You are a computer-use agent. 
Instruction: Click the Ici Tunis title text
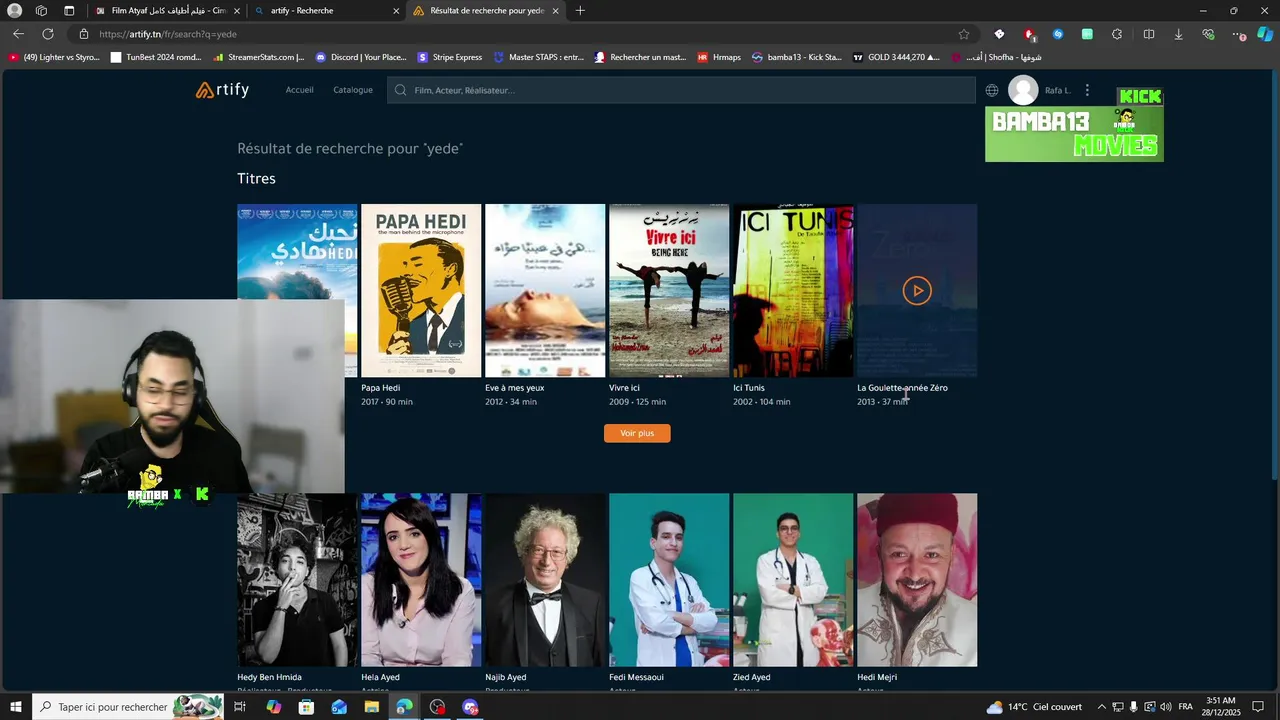[x=749, y=388]
